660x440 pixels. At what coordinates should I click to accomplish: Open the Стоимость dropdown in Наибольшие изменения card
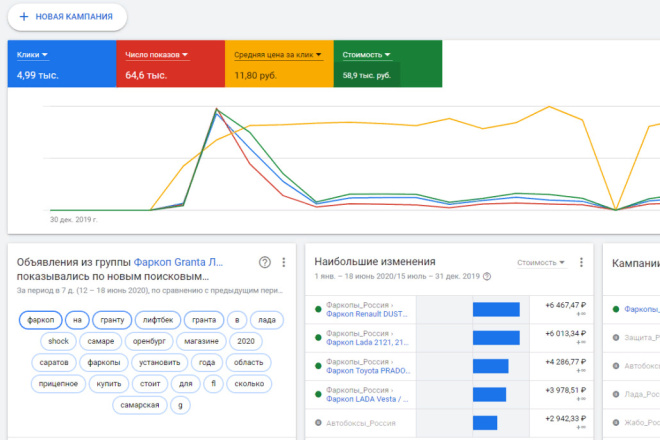coord(540,262)
